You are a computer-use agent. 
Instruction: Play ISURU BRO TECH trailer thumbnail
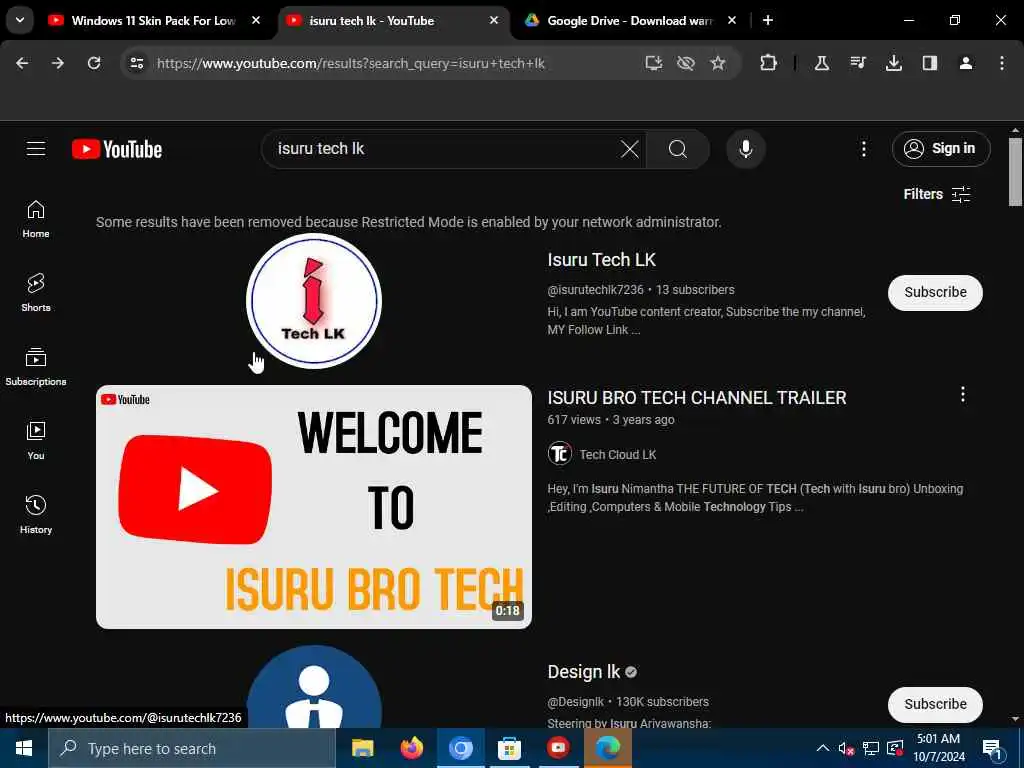[314, 507]
